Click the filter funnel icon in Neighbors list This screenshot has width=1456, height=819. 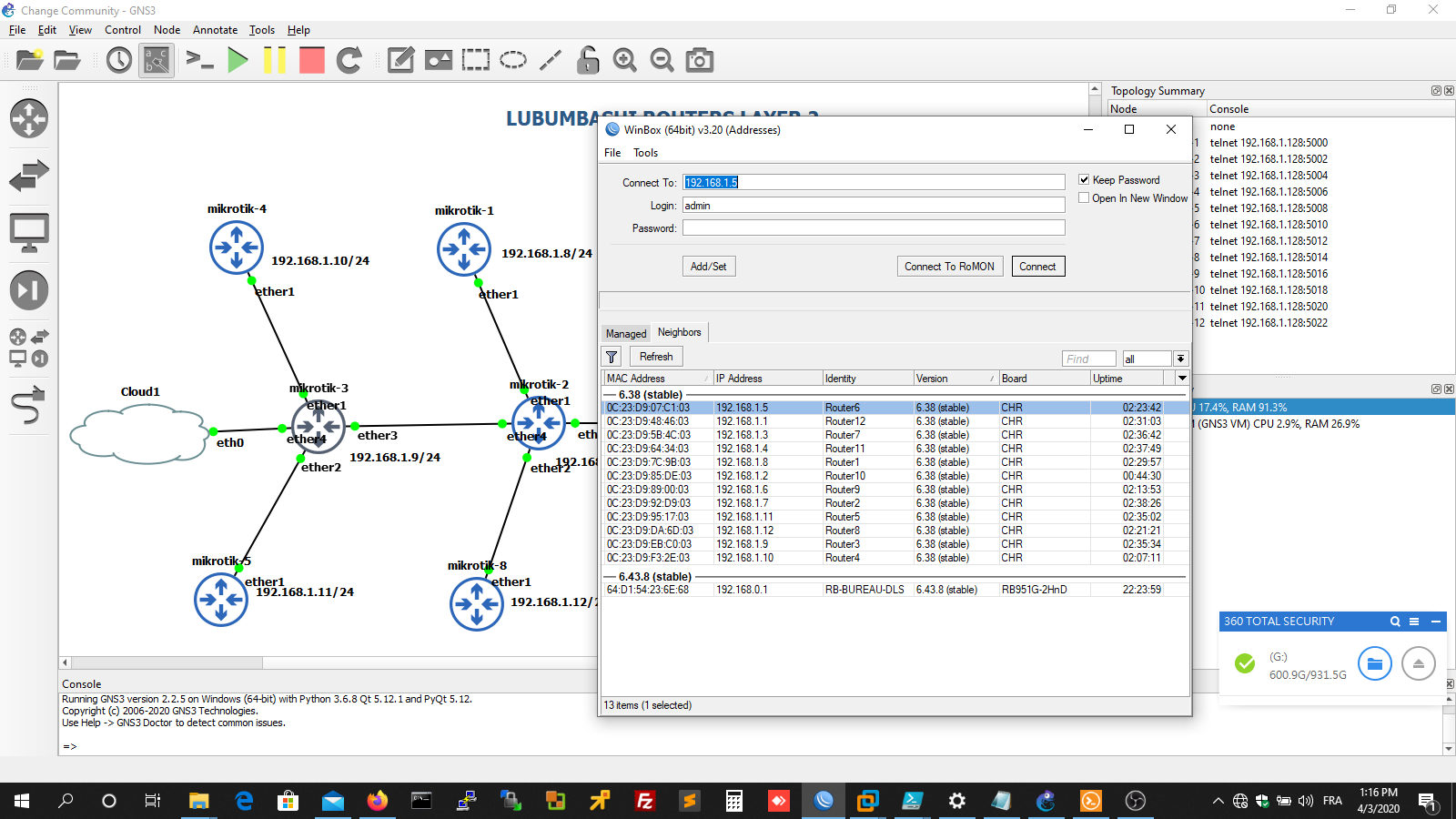coord(611,356)
